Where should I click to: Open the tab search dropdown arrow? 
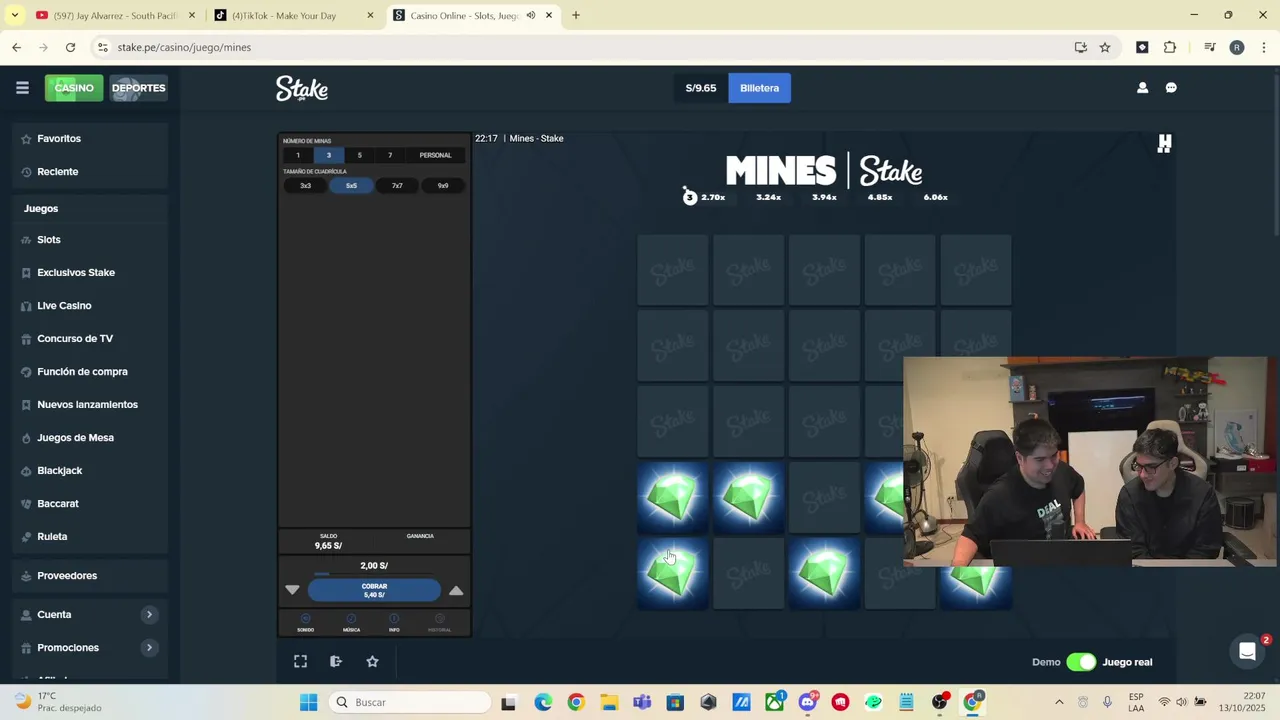click(x=14, y=15)
